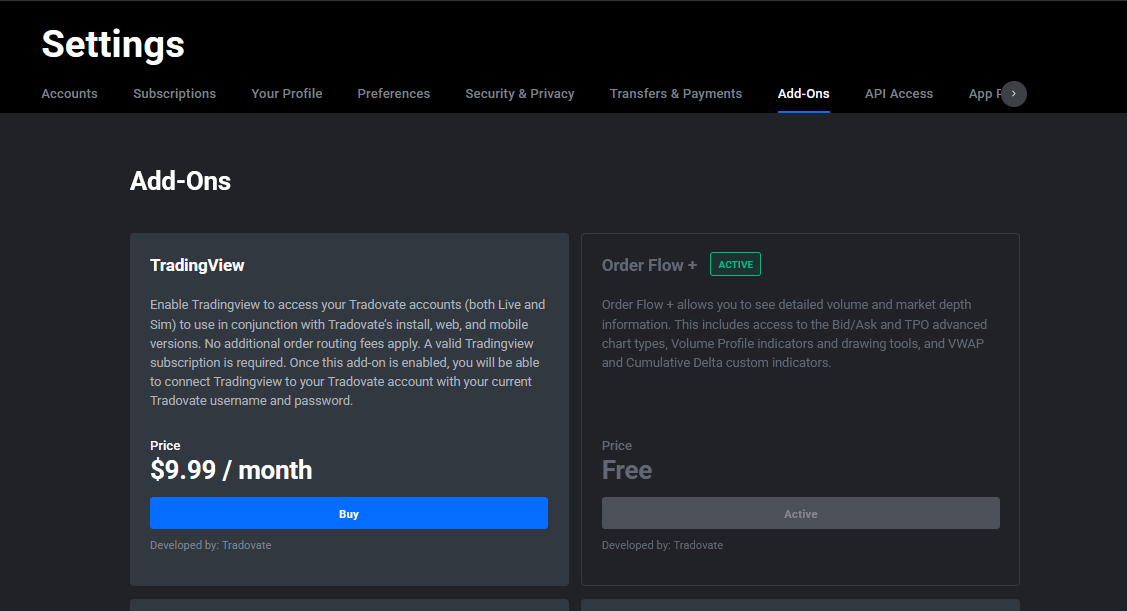This screenshot has height=611, width=1127.
Task: Click Developed by: Tradovate under Order Flow +
Action: [662, 545]
